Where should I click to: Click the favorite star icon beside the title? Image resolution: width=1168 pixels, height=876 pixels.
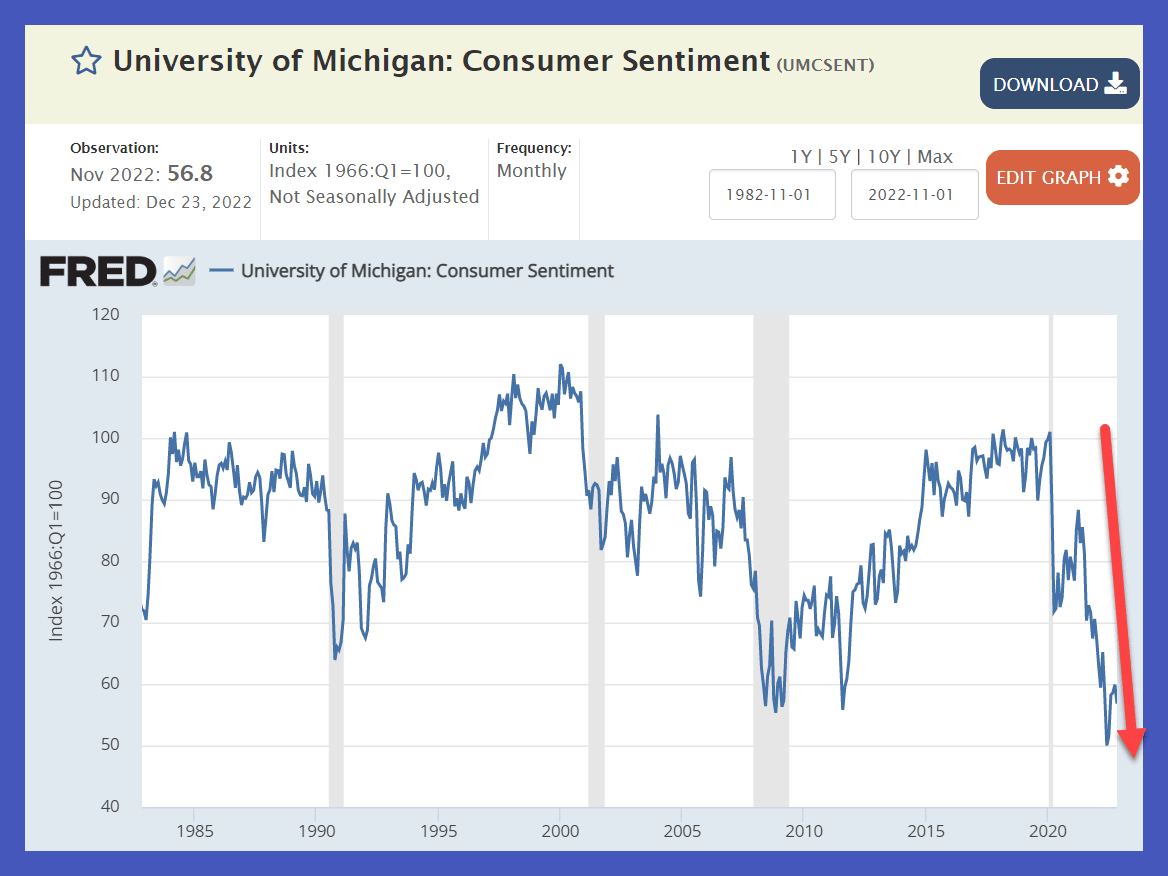(86, 61)
